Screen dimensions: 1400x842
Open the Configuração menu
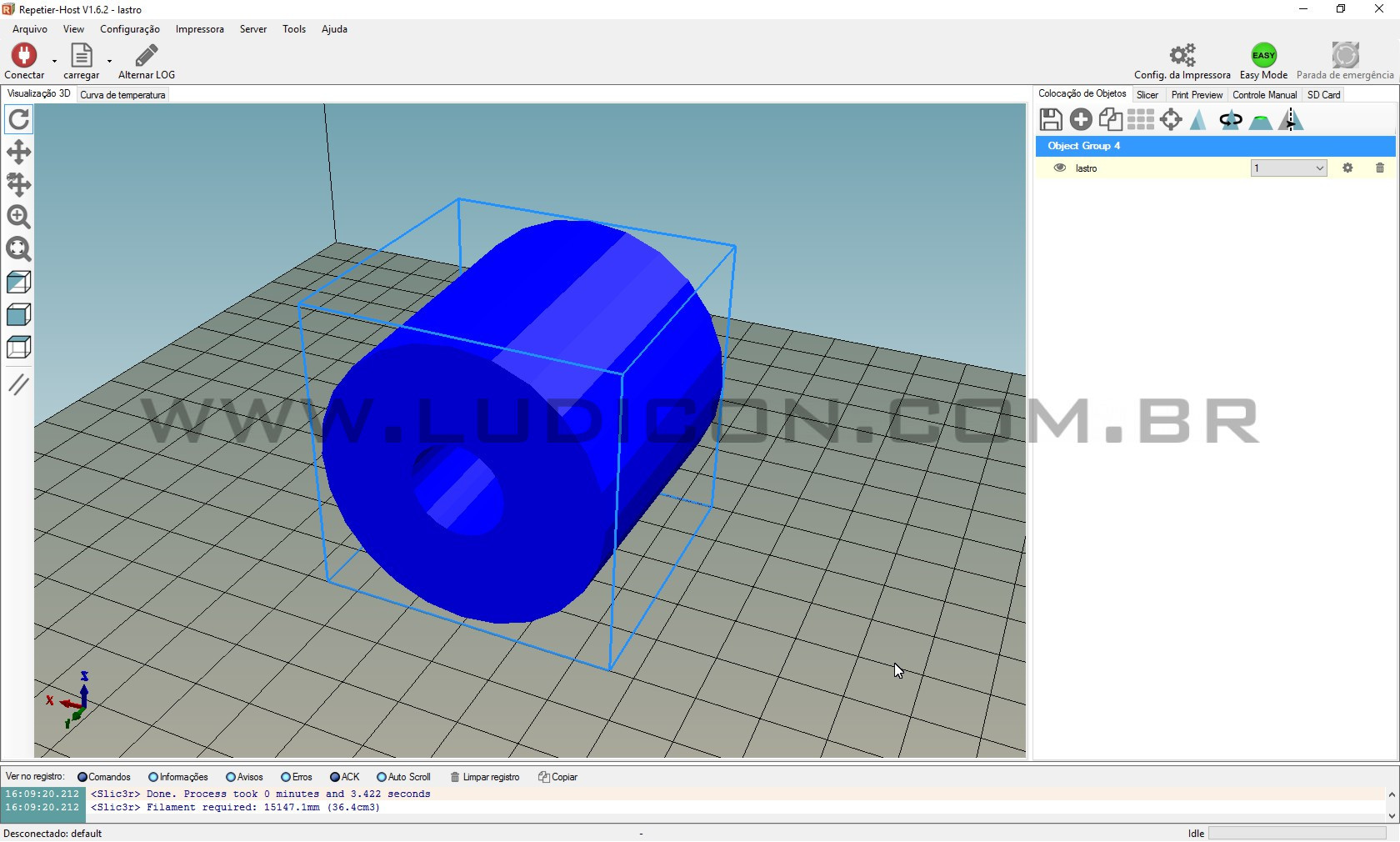(130, 29)
